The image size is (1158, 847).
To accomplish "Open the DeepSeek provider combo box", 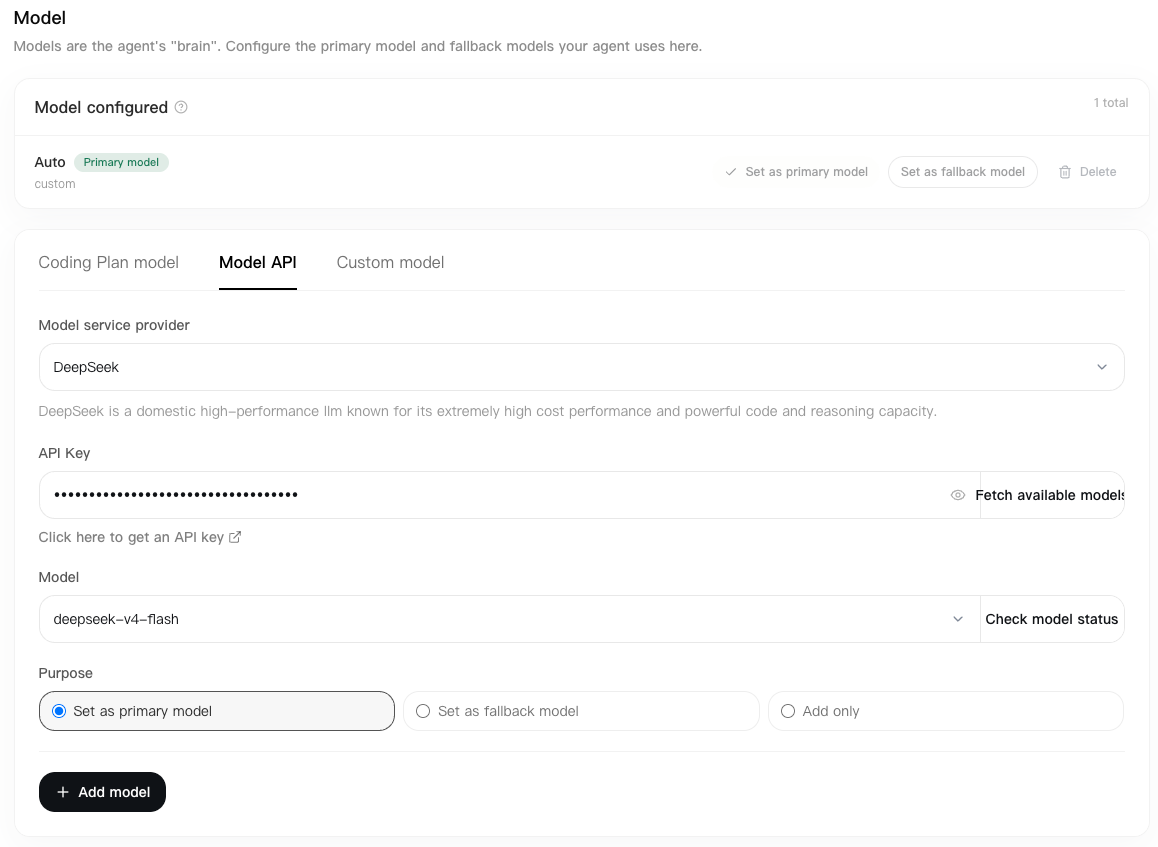I will tap(581, 367).
